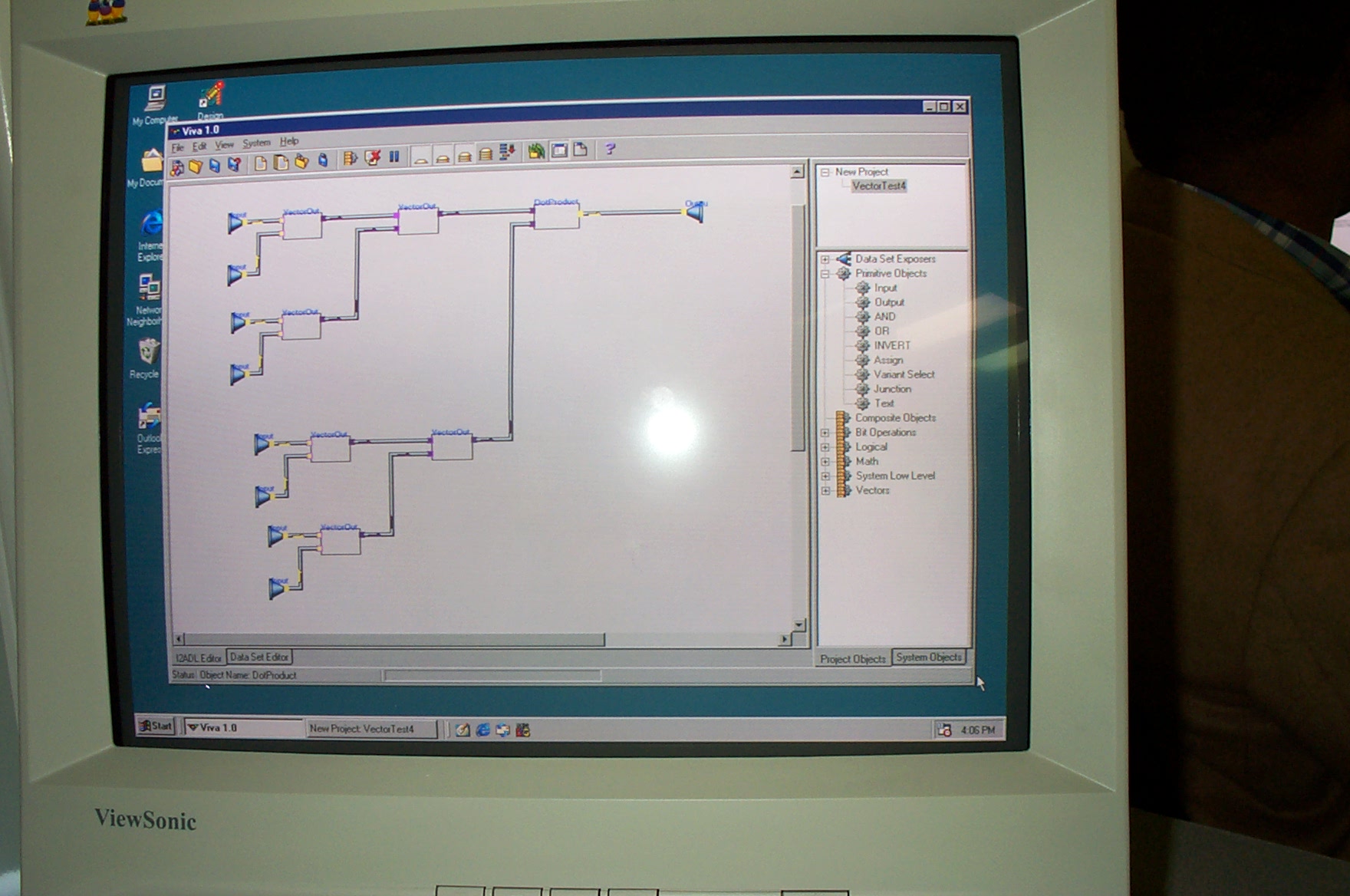The height and width of the screenshot is (896, 1350).
Task: Click the blue floppy disk save icon
Action: pyautogui.click(x=215, y=166)
